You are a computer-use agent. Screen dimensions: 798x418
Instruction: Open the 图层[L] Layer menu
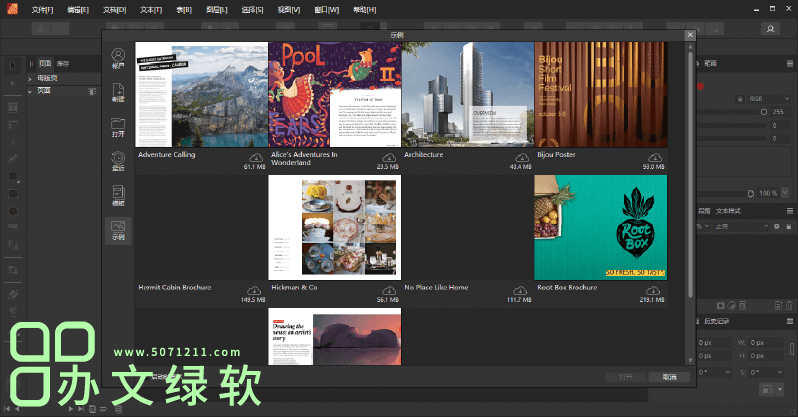tap(217, 10)
